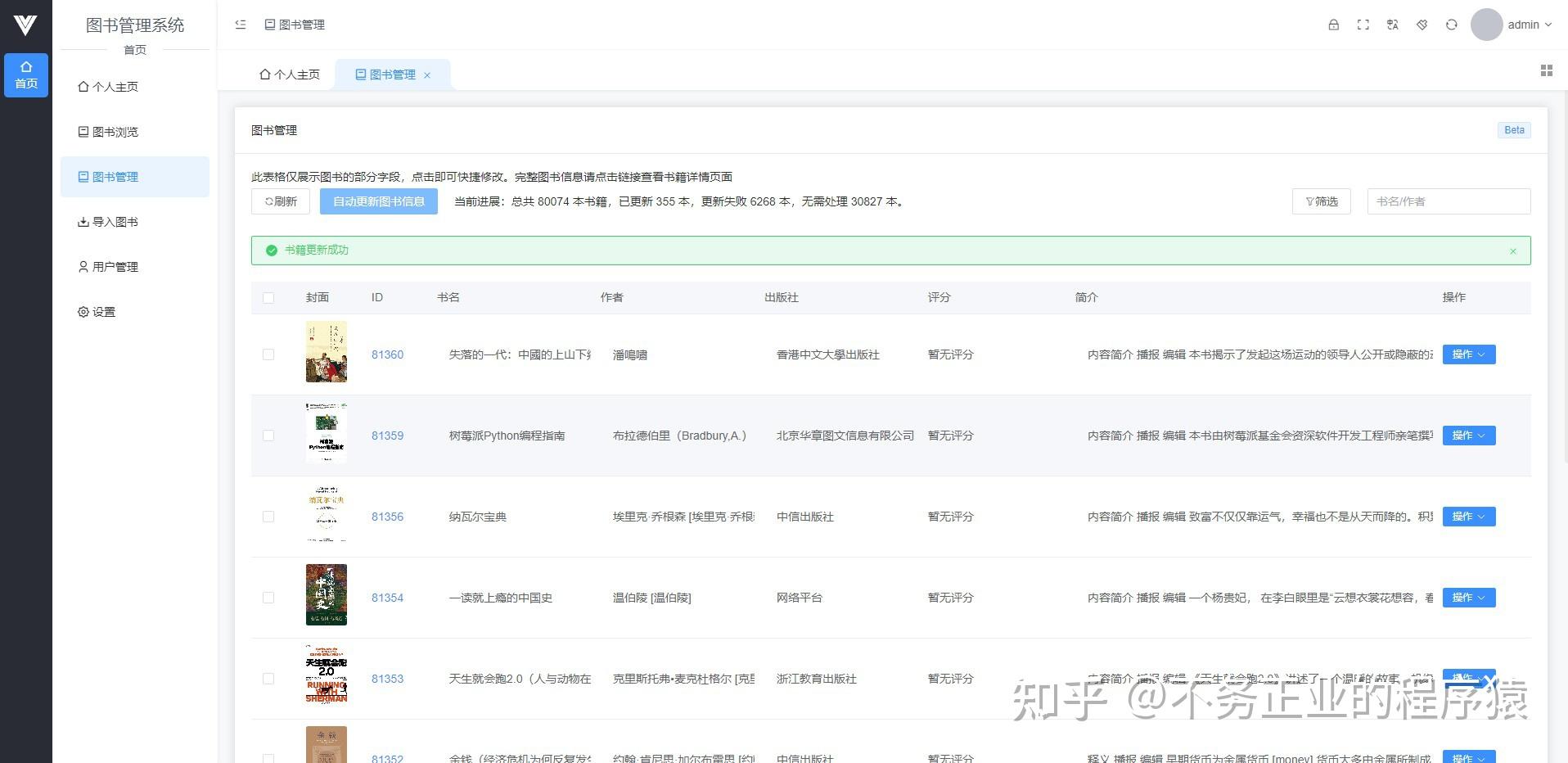This screenshot has height=763, width=1568.
Task: Refresh the page using the reload icon
Action: click(x=1452, y=25)
